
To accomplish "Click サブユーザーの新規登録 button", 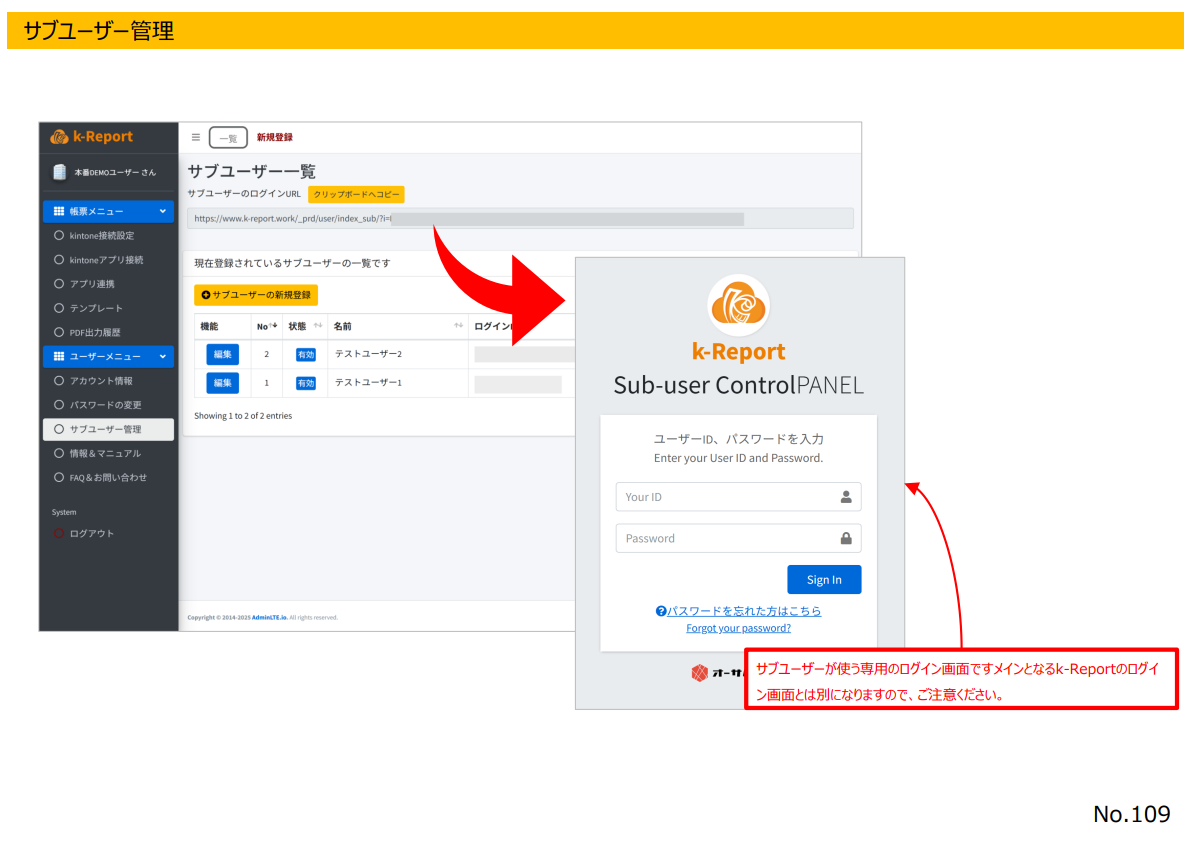I will (x=255, y=295).
